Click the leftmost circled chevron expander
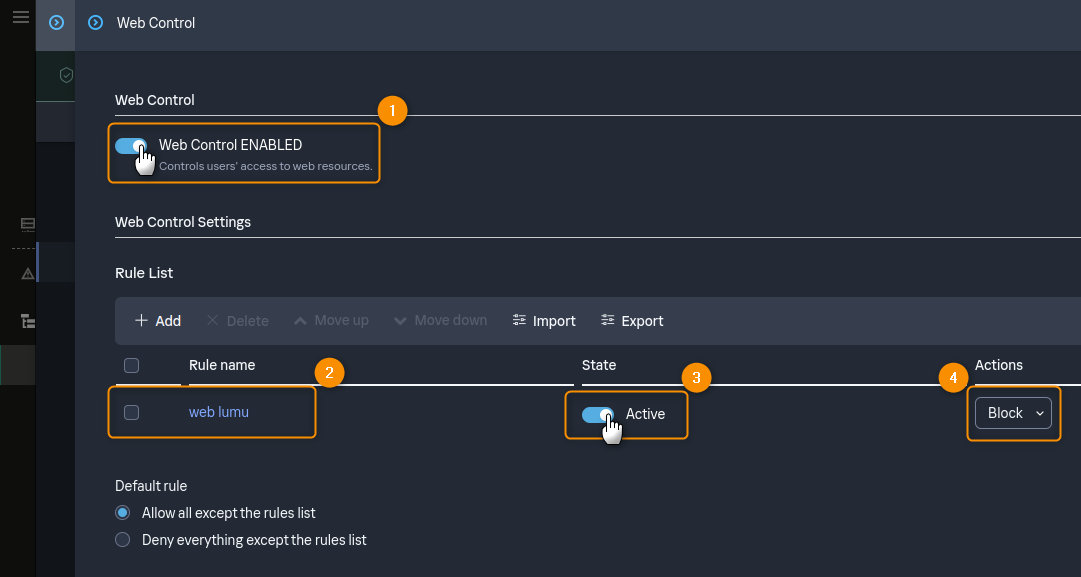Viewport: 1081px width, 577px height. 56,22
